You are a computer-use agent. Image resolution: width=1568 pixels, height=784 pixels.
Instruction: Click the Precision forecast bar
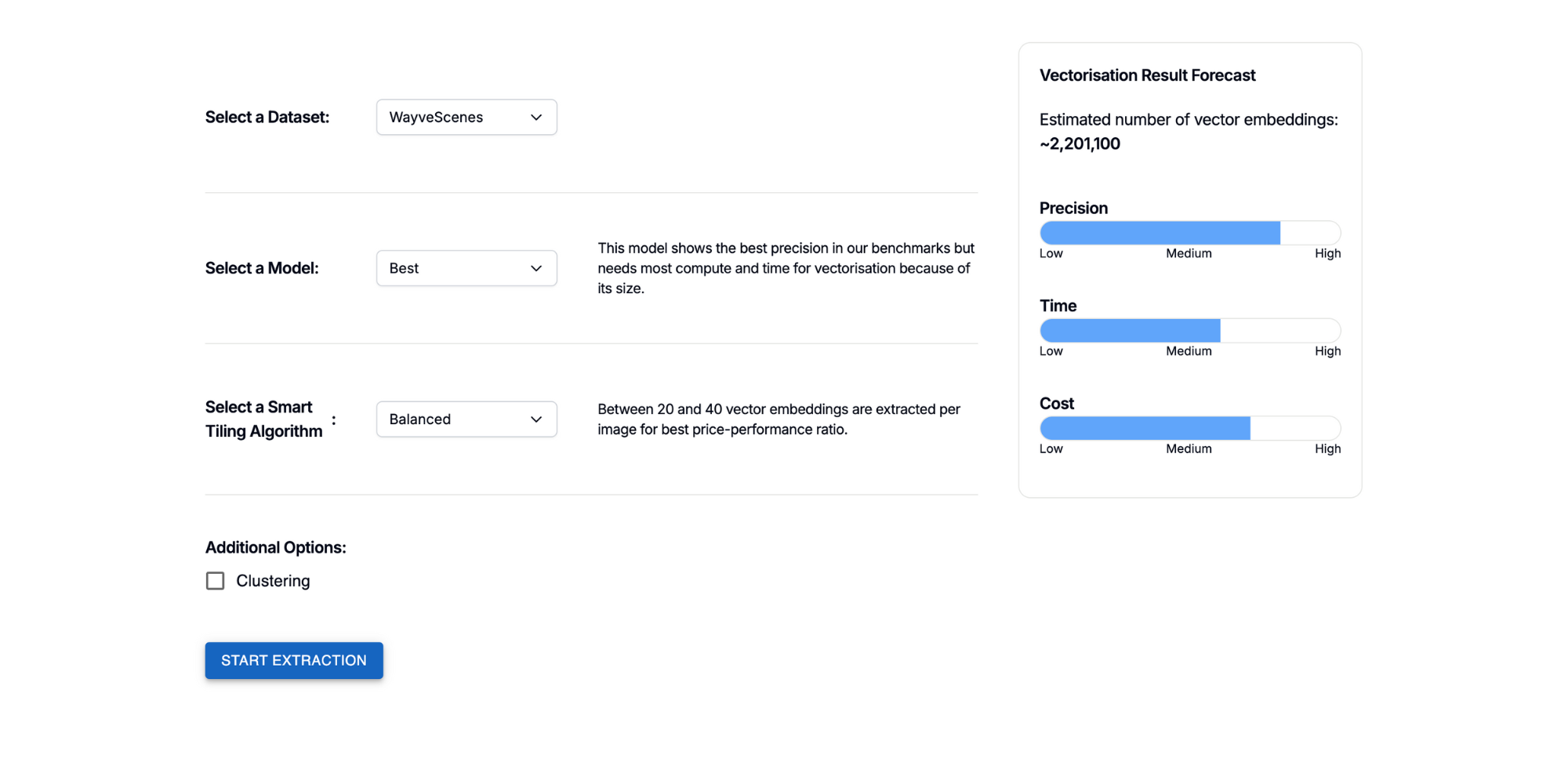point(1189,233)
